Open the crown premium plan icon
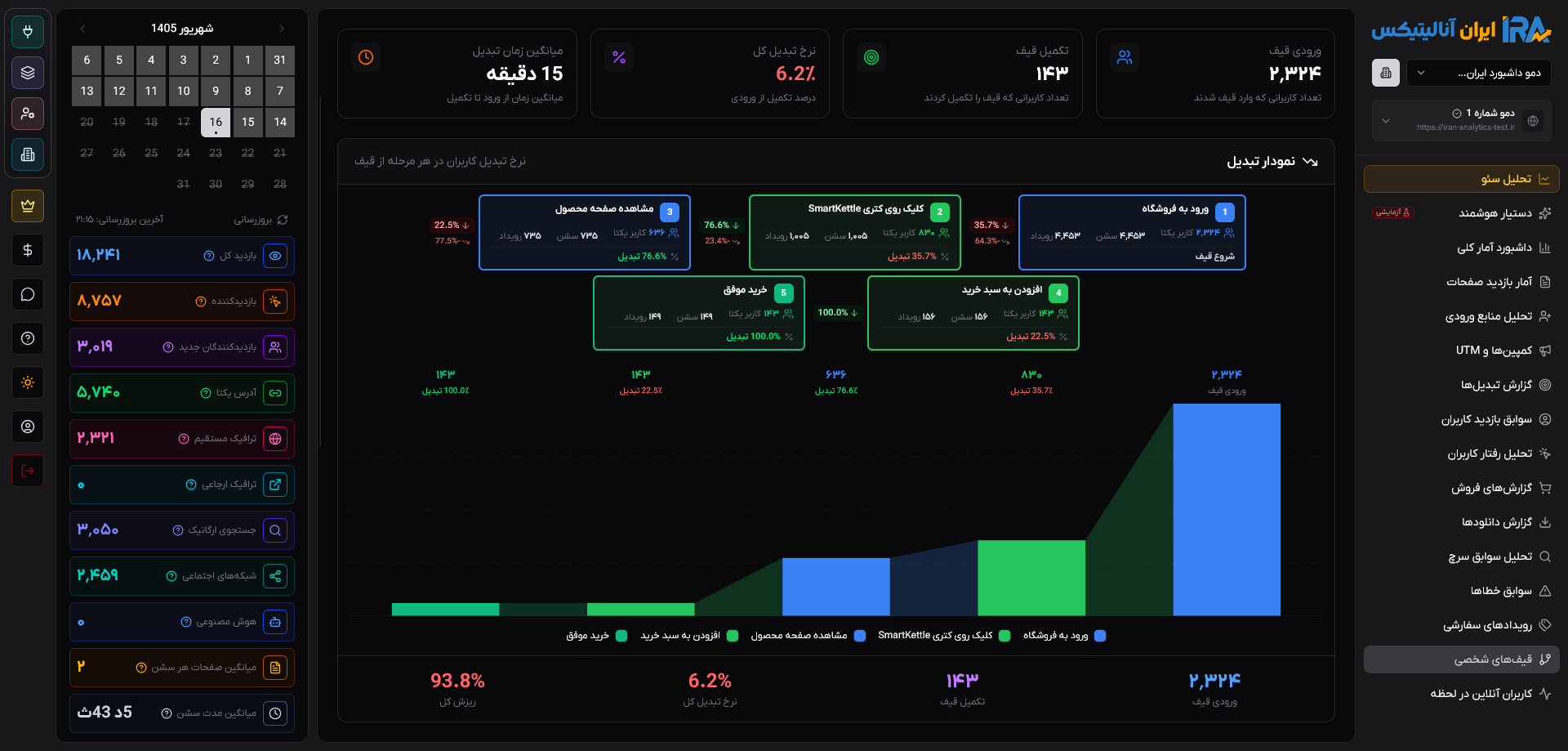1568x751 pixels. [x=28, y=206]
